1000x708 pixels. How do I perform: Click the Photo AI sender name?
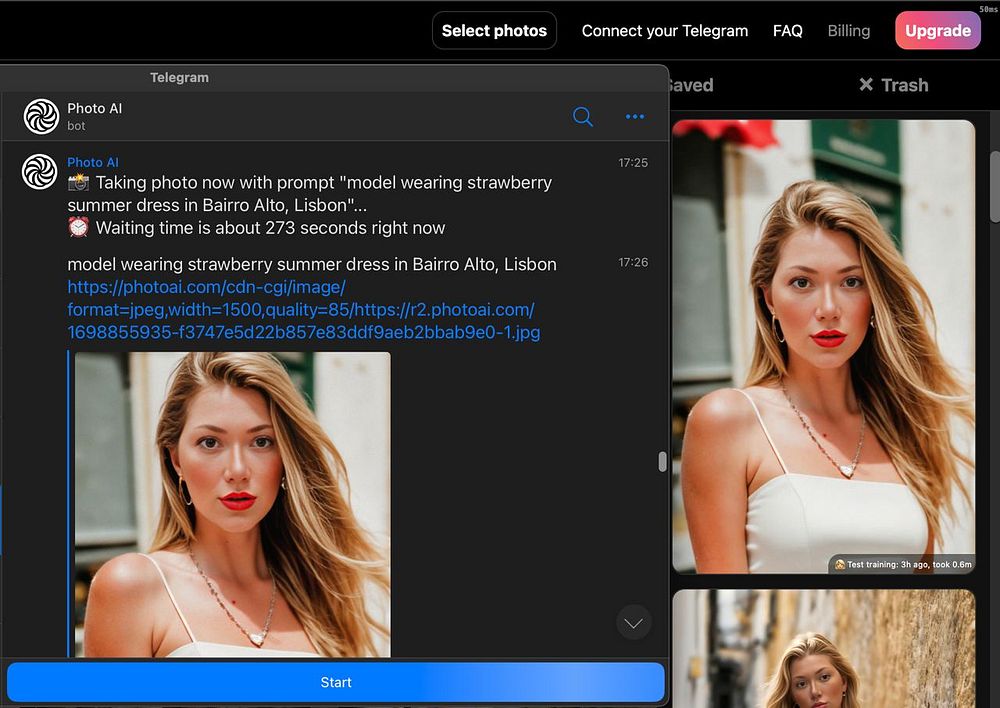[93, 162]
